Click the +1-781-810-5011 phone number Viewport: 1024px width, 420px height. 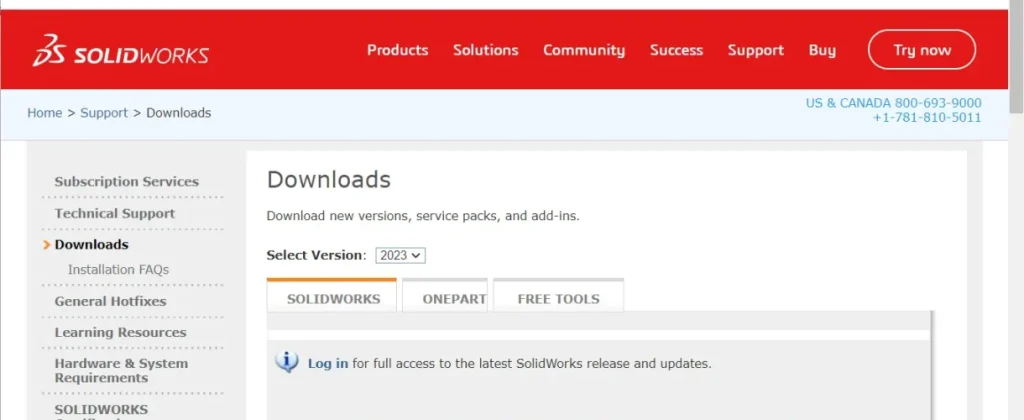pyautogui.click(x=927, y=118)
